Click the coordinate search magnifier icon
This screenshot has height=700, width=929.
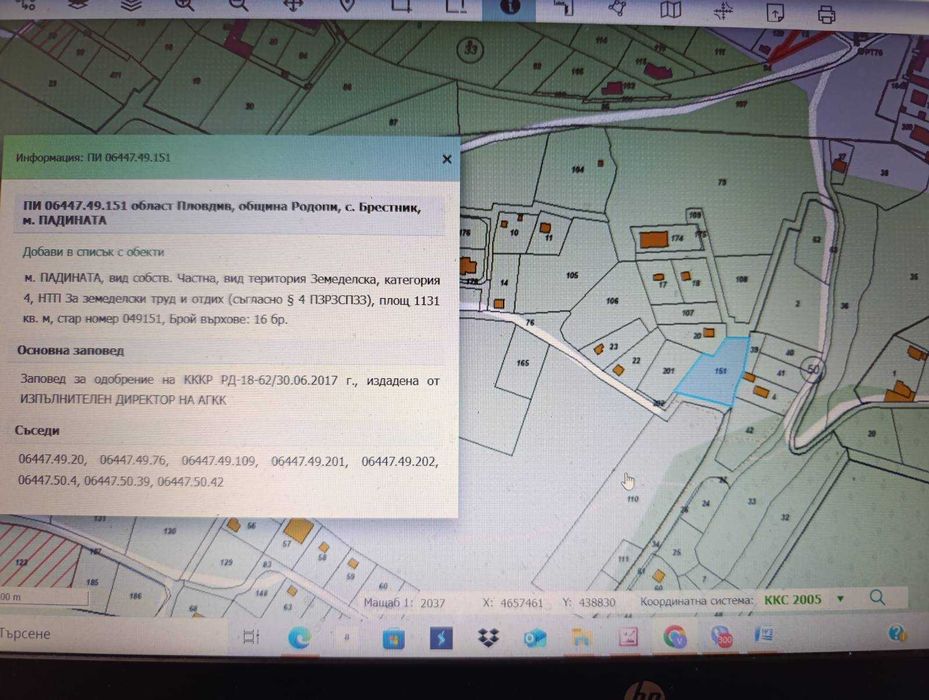tap(877, 597)
